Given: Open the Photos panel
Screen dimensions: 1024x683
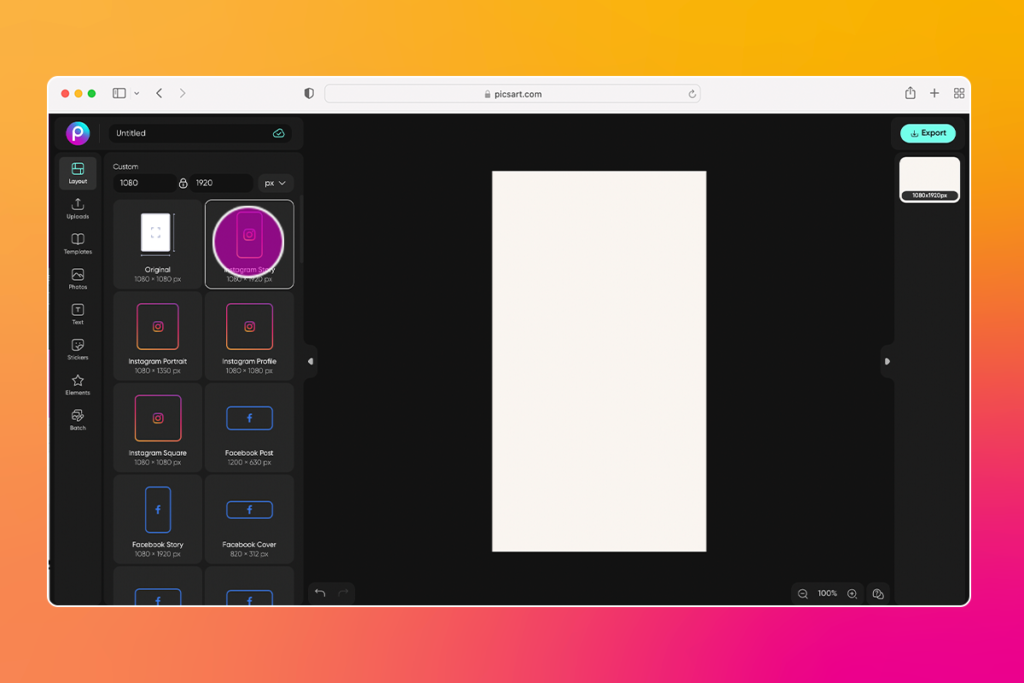Looking at the screenshot, I should 77,279.
